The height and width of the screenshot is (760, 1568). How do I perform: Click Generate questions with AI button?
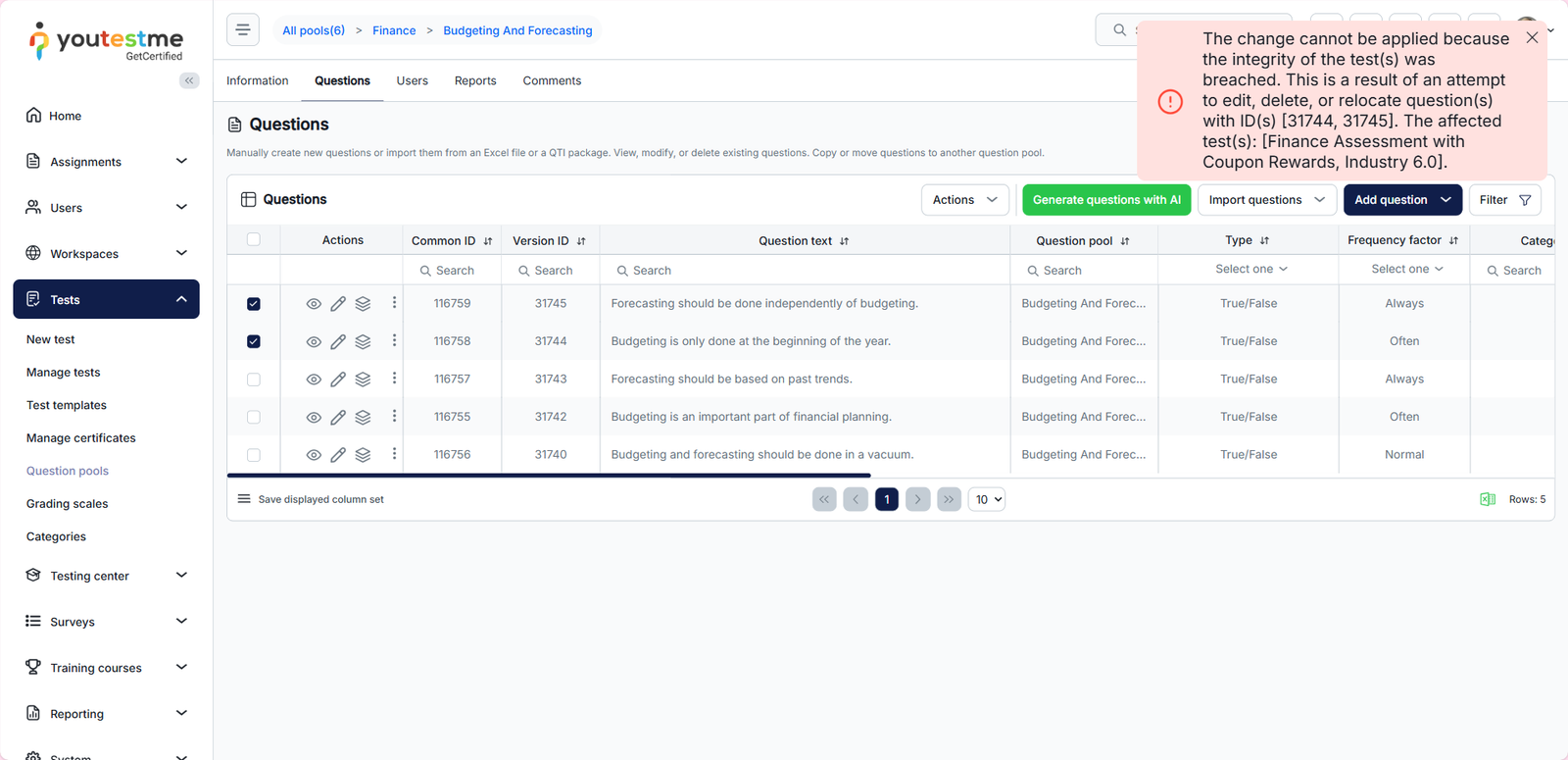click(1106, 200)
